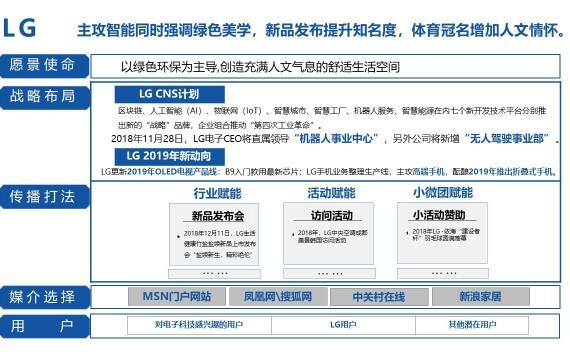Click the highlighted 机器人事业中心 text
Screen dimensions: 570x360
pyautogui.click(x=336, y=139)
